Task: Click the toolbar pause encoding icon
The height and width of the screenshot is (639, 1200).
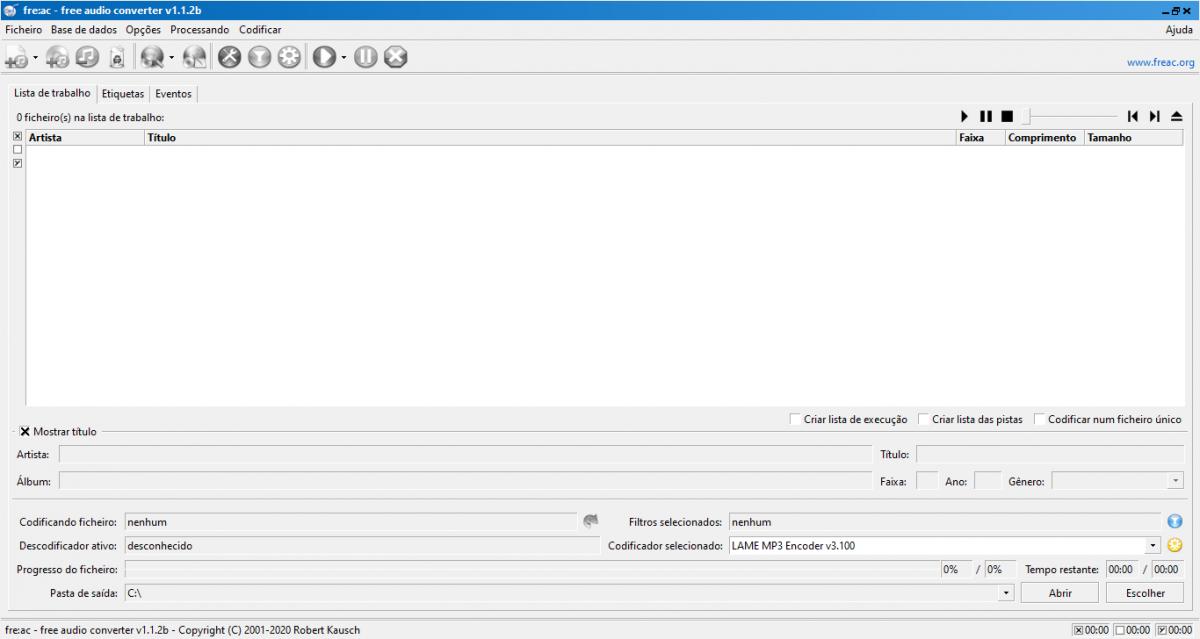Action: coord(365,58)
